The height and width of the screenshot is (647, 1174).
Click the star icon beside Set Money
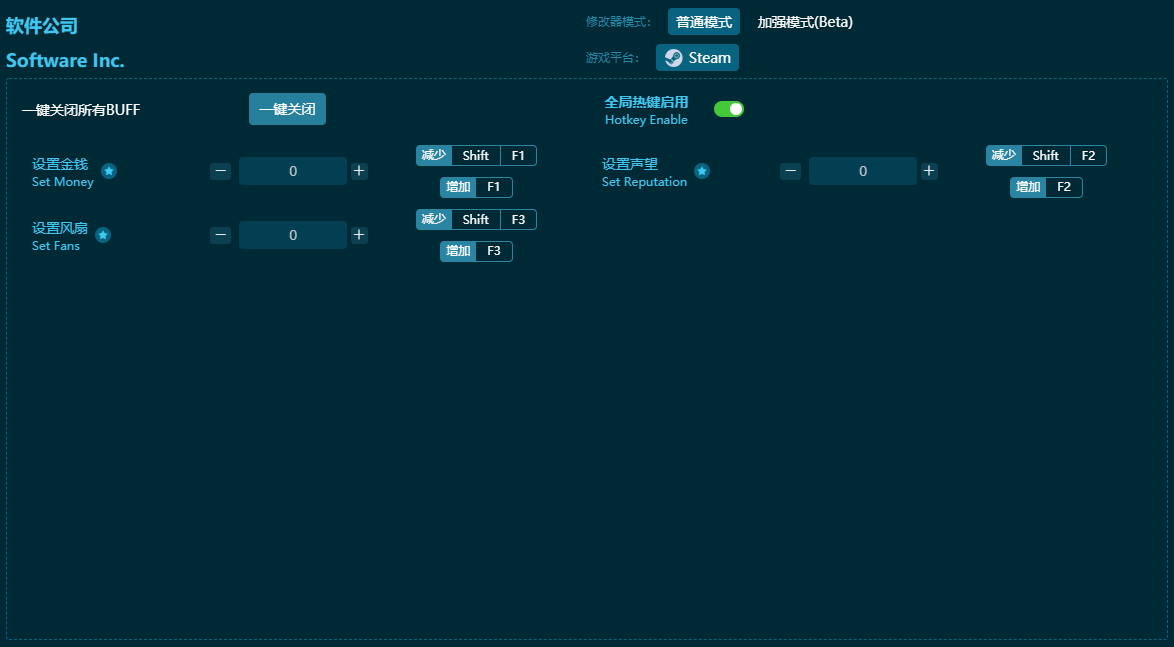[x=109, y=171]
